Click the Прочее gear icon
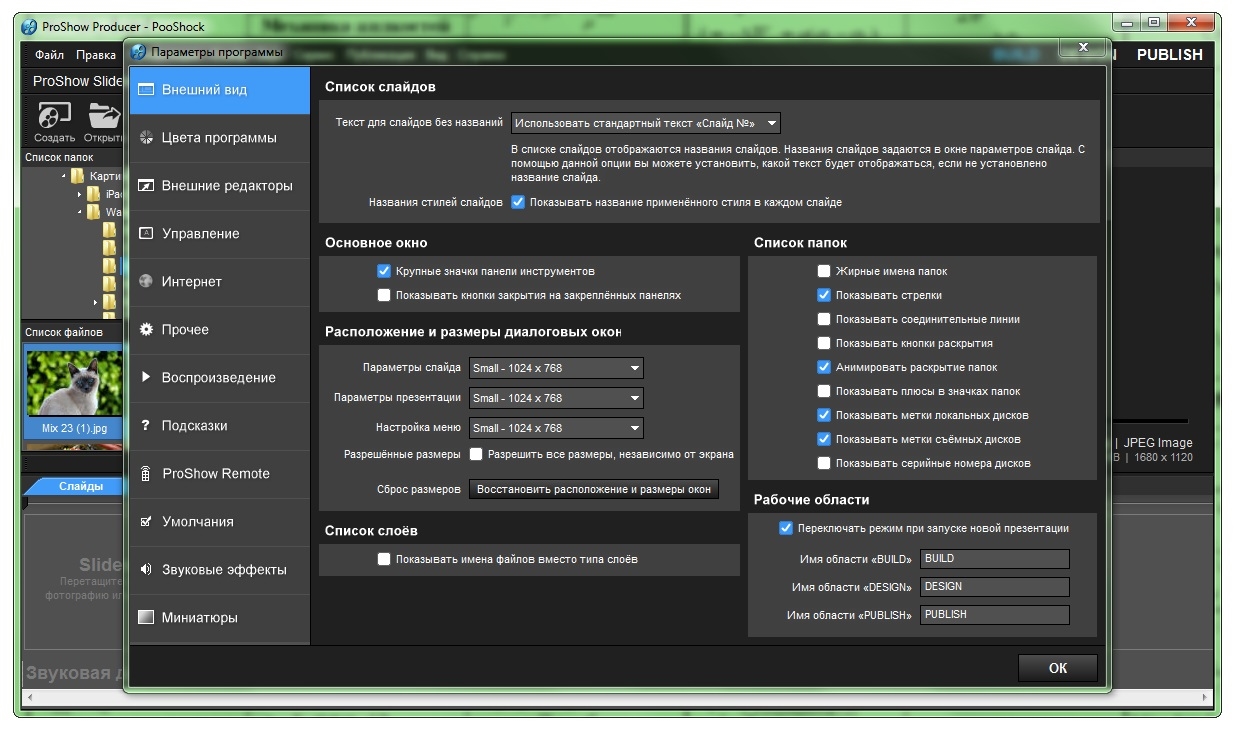Image resolution: width=1239 pixels, height=737 pixels. (146, 330)
